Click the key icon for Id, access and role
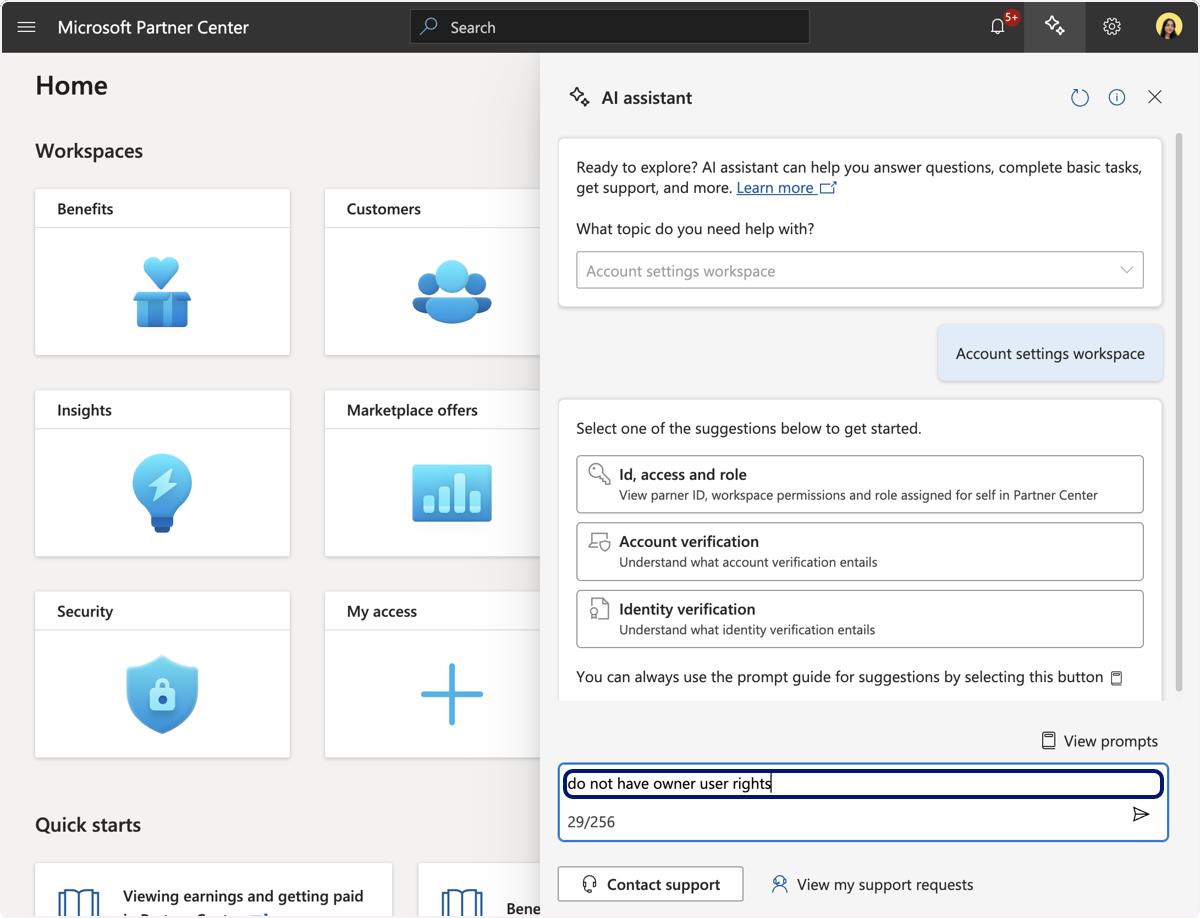Screen dimensions: 1200x918 click(599, 474)
